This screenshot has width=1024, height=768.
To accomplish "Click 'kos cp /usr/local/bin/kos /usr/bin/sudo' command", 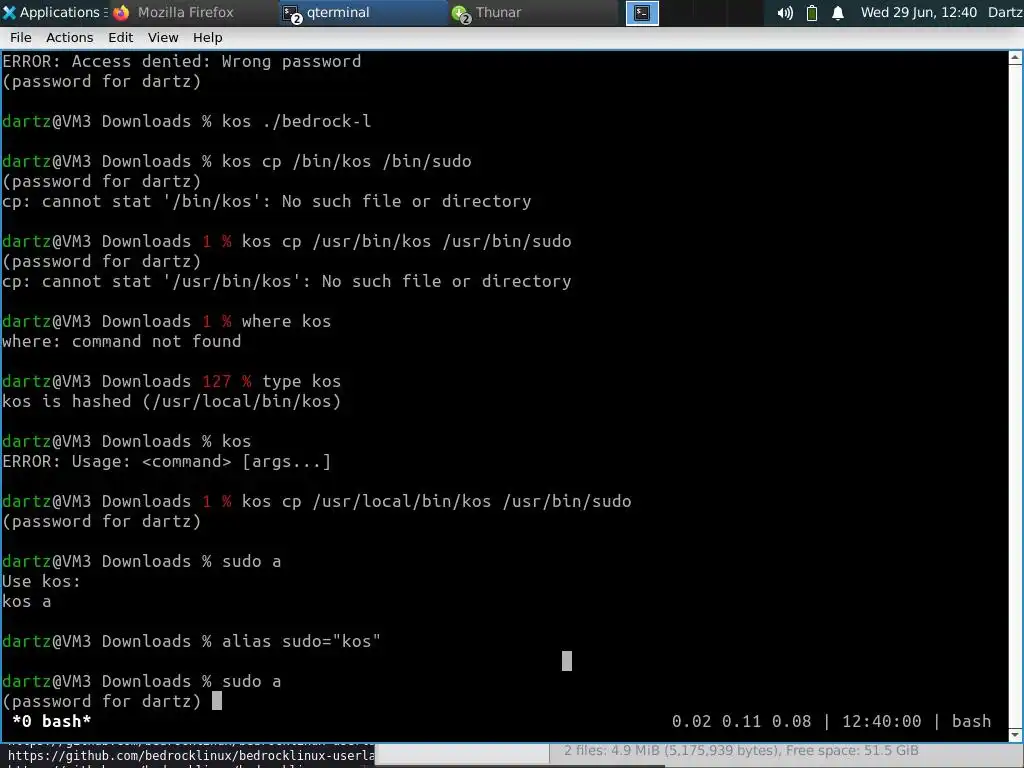I will (436, 502).
